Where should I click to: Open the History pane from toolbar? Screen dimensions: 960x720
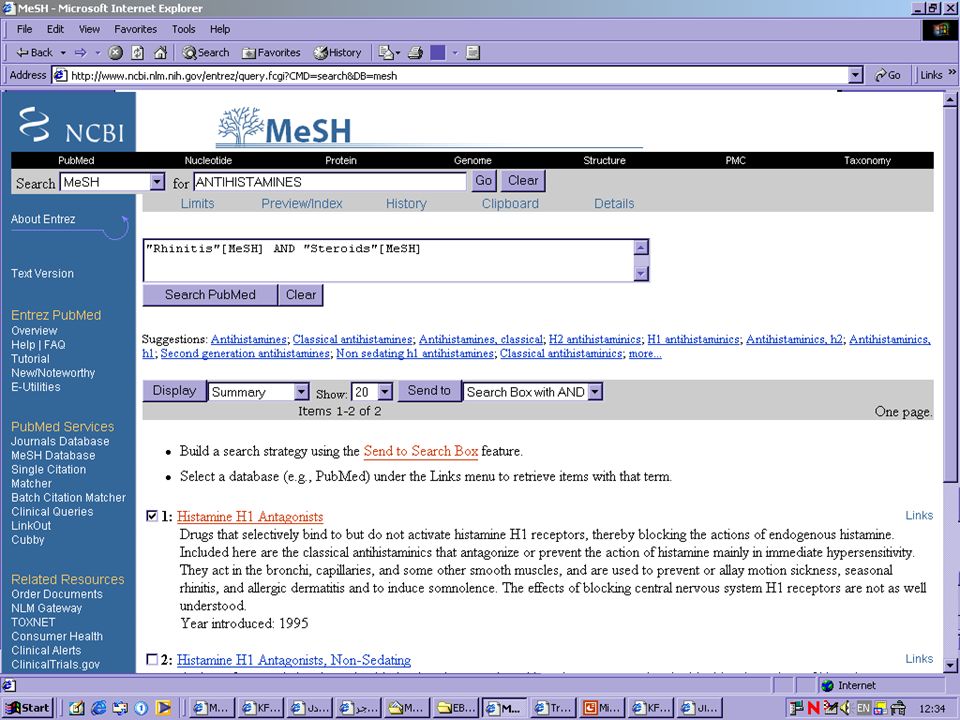click(x=337, y=53)
